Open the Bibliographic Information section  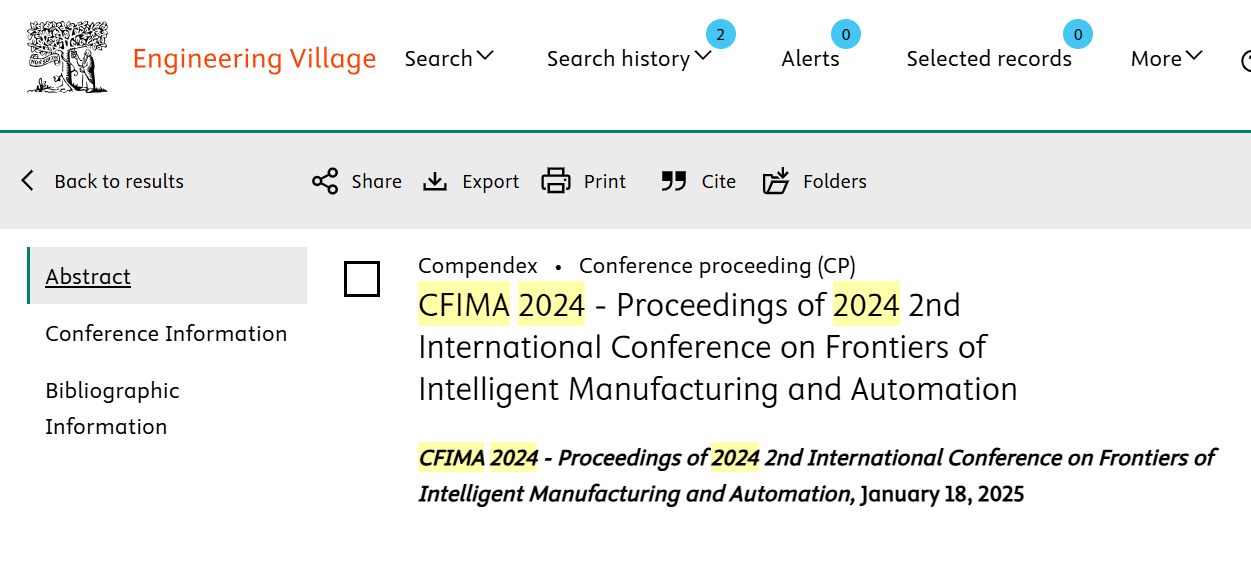coord(112,408)
